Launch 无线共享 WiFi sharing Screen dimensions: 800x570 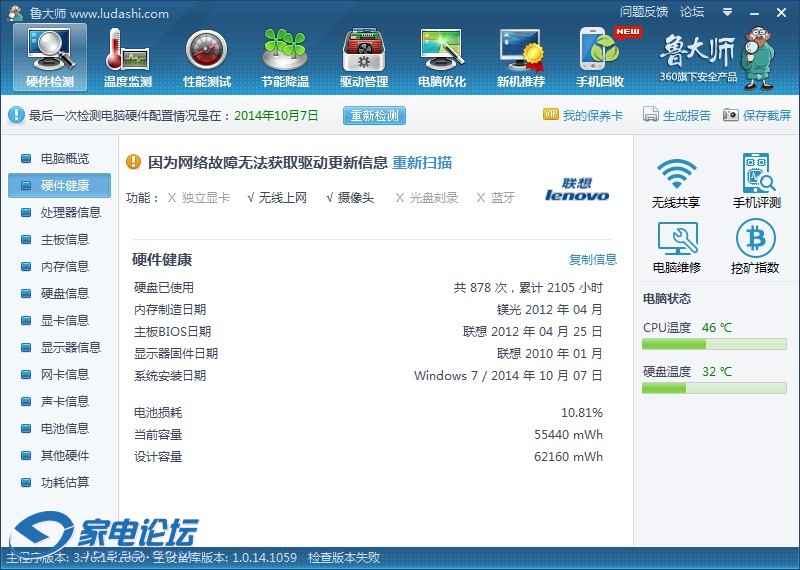pos(676,181)
